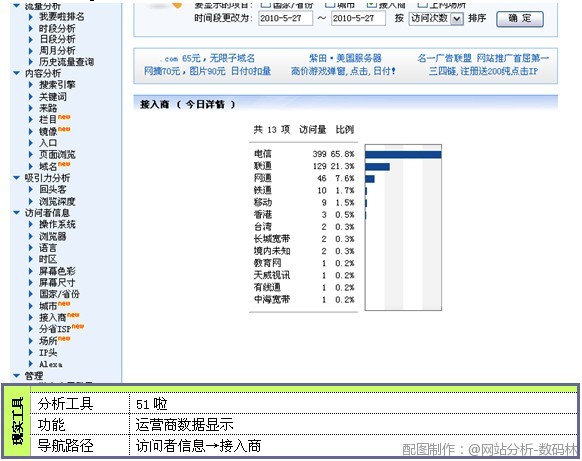
Task: Click the start date field 2010-5-27
Action: pos(285,18)
